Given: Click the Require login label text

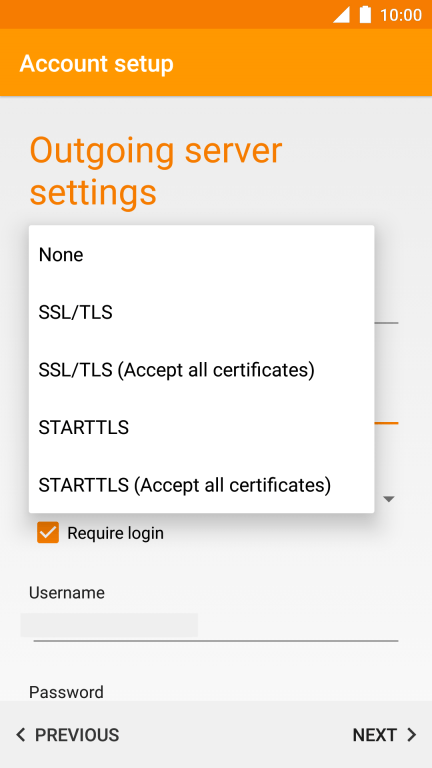Looking at the screenshot, I should pyautogui.click(x=116, y=533).
